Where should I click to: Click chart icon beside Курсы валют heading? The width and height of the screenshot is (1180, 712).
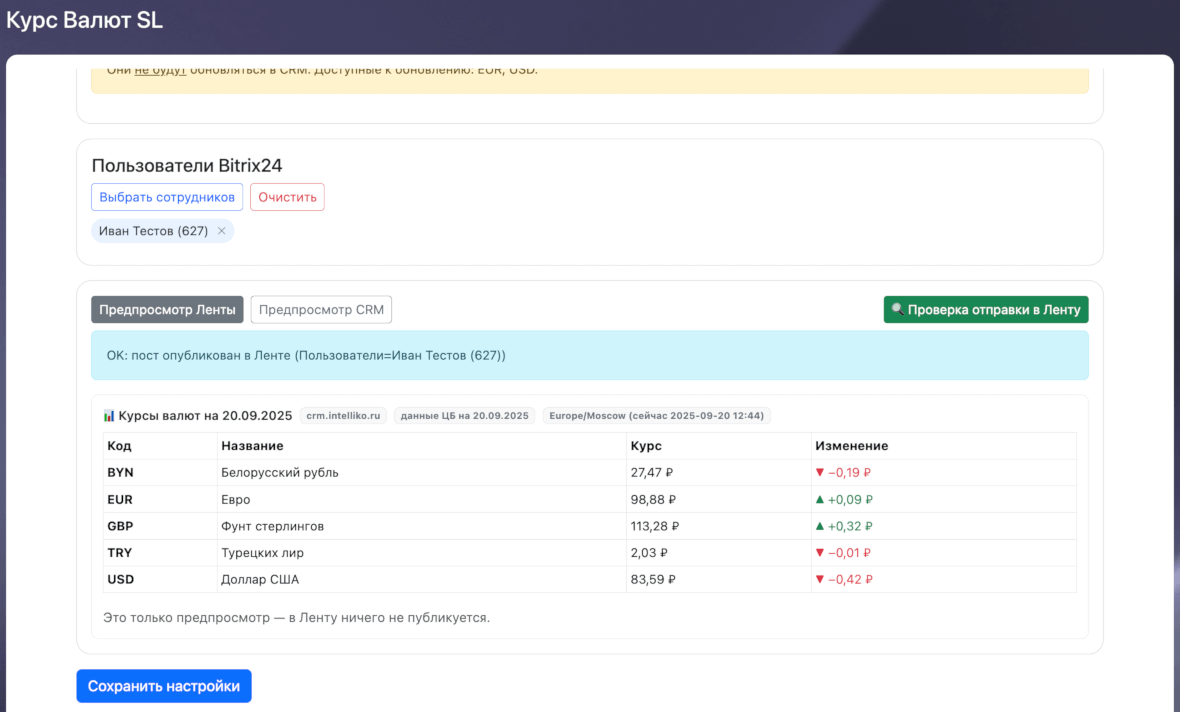pyautogui.click(x=109, y=416)
